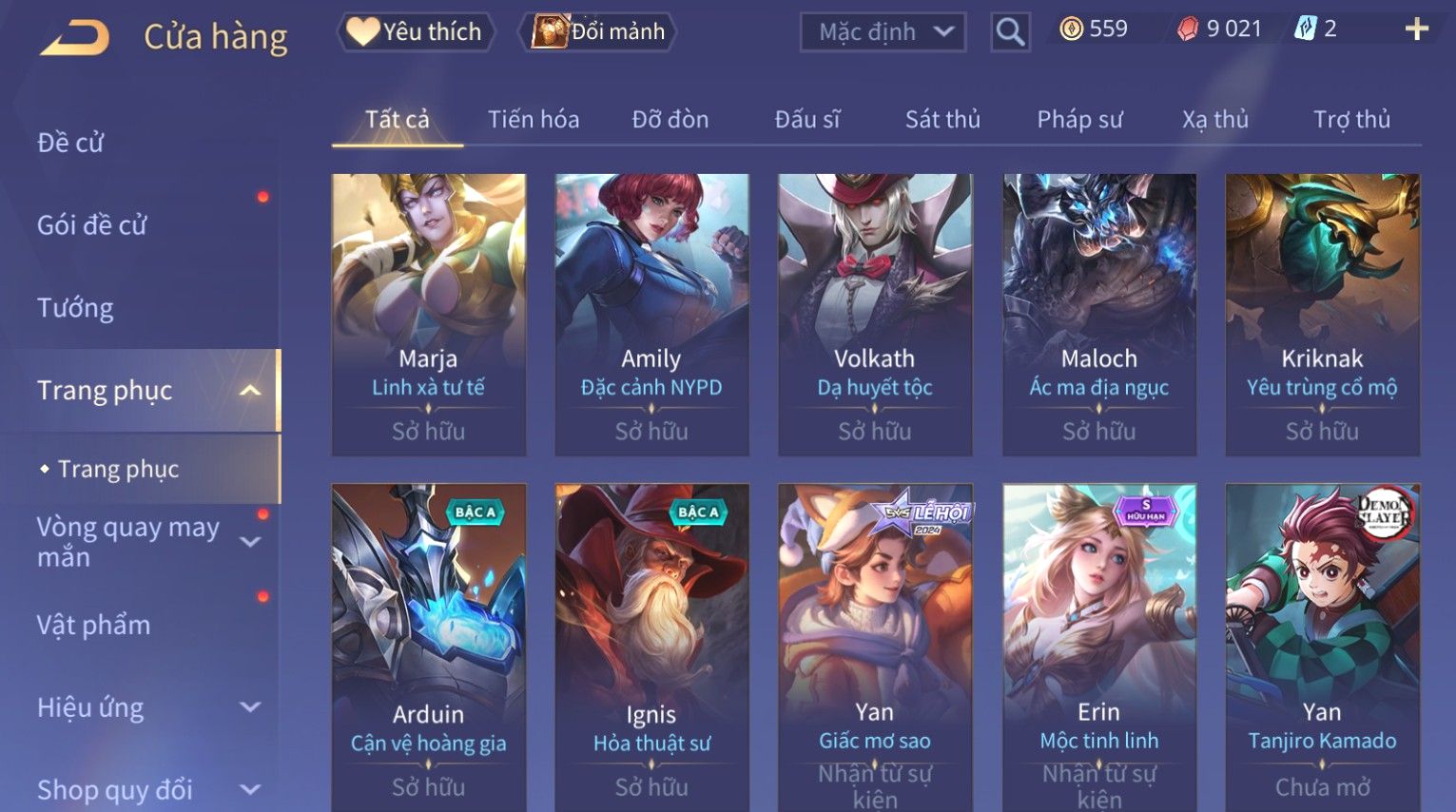The image size is (1456, 812).
Task: Select the Yan Tanjiro Kamado skin card
Action: coord(1322,647)
